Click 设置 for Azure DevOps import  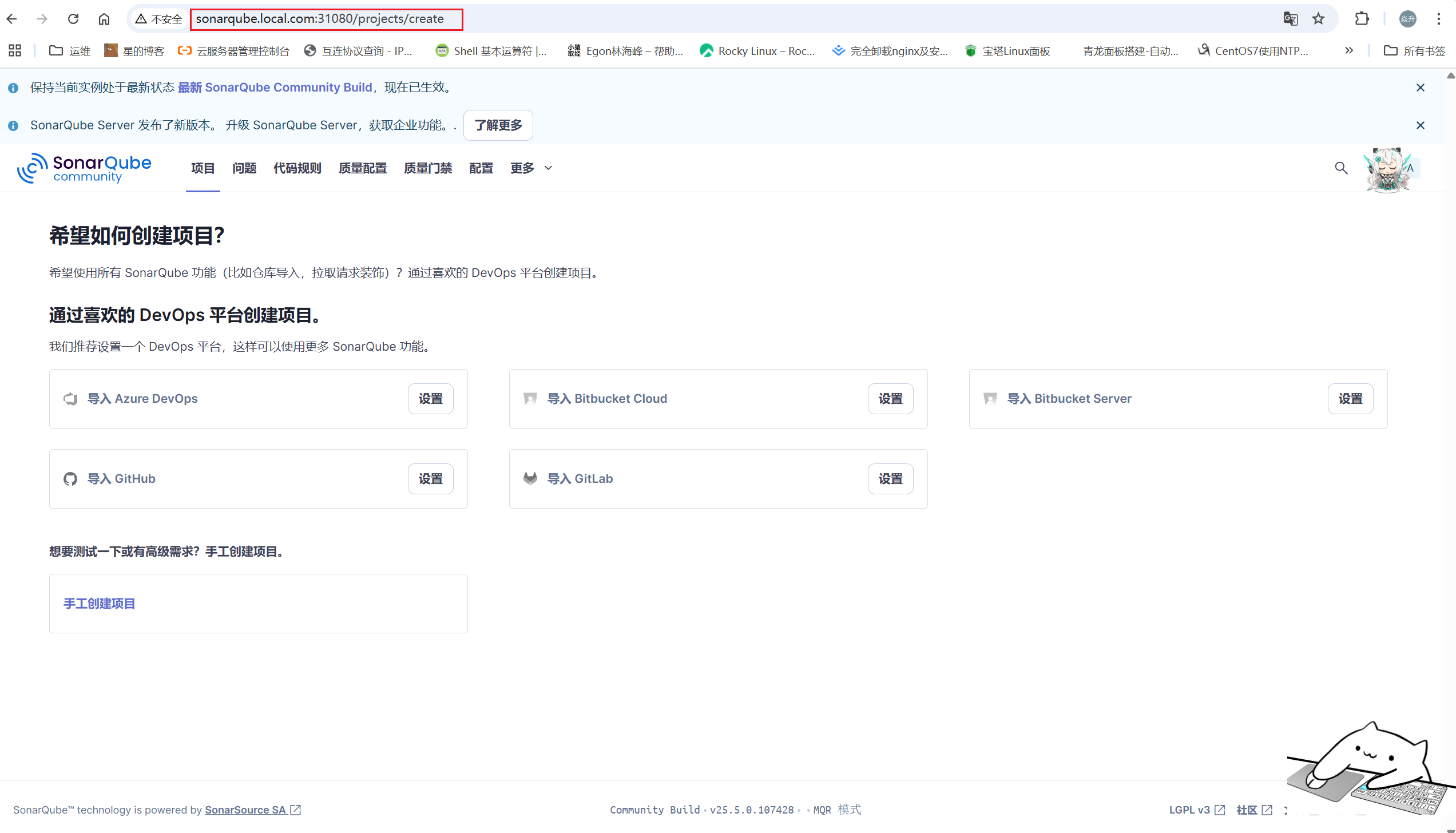pyautogui.click(x=431, y=399)
